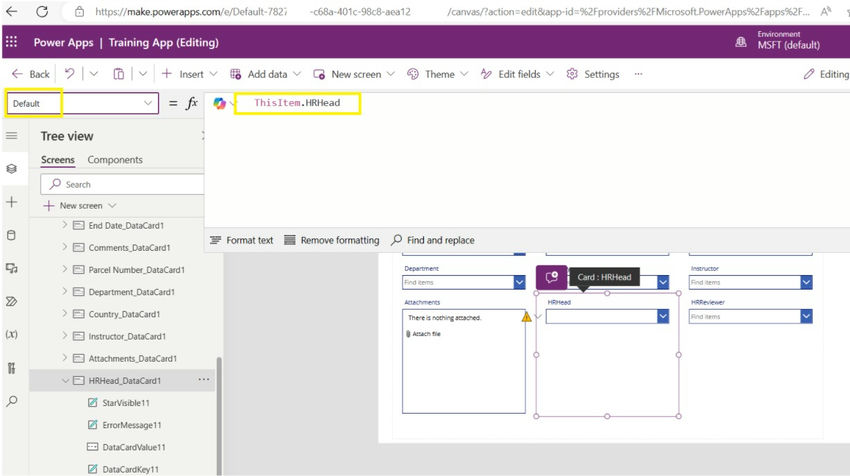
Task: Expand Parcel Number_DataCard1 node
Action: click(x=65, y=269)
